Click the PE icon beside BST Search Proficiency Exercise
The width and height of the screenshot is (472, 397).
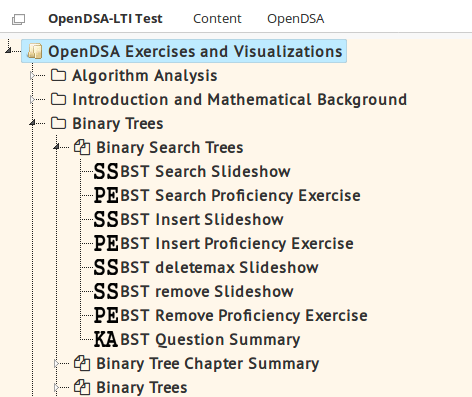point(106,196)
